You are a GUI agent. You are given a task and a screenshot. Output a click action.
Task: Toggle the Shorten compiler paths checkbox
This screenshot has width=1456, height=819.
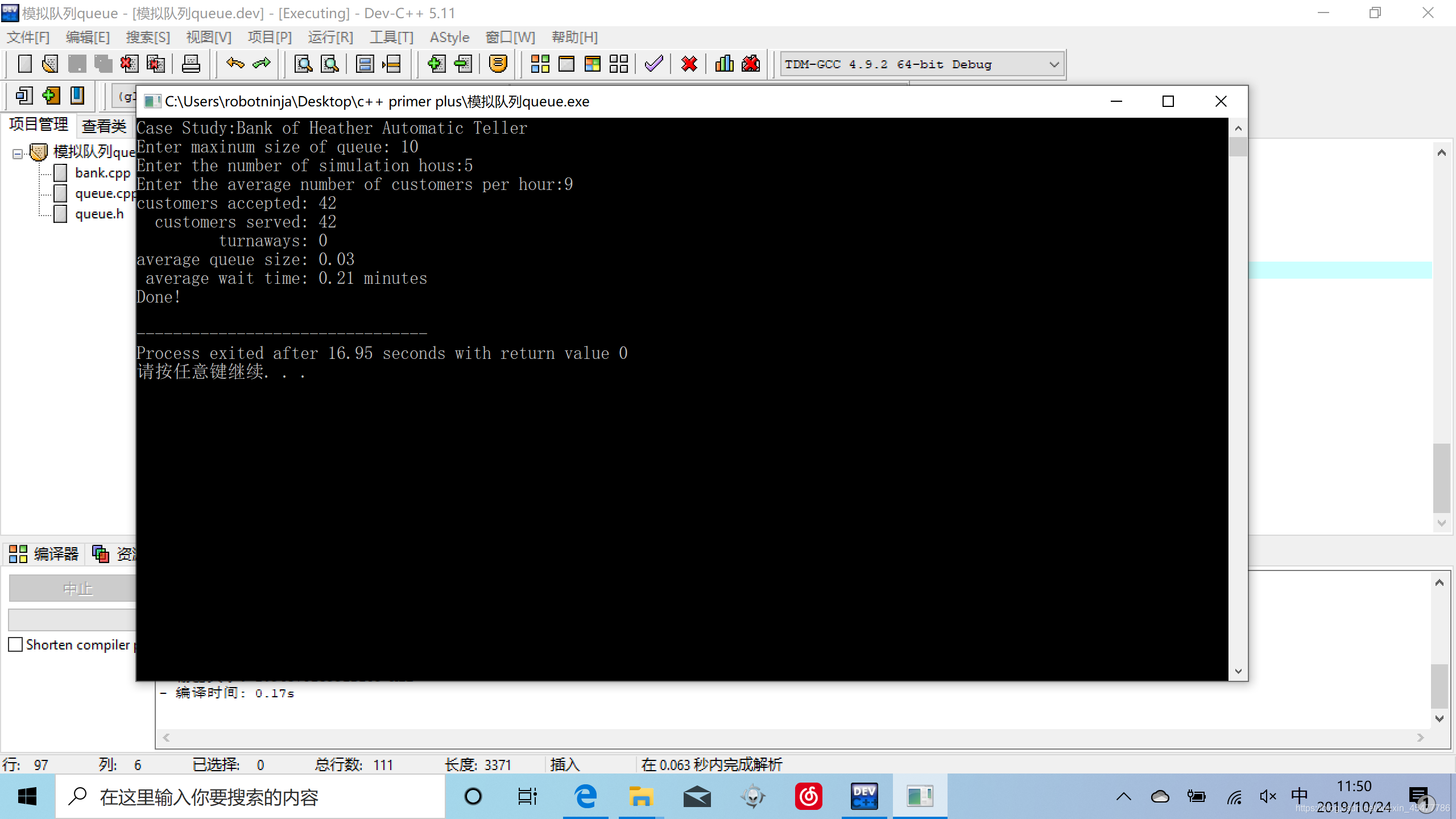[x=16, y=644]
